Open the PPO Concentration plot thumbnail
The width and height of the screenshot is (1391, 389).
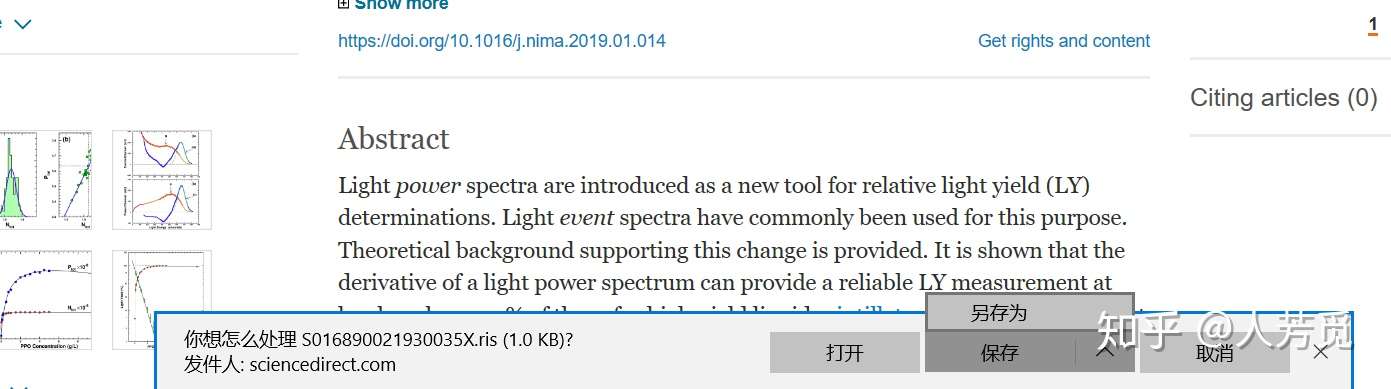point(46,299)
